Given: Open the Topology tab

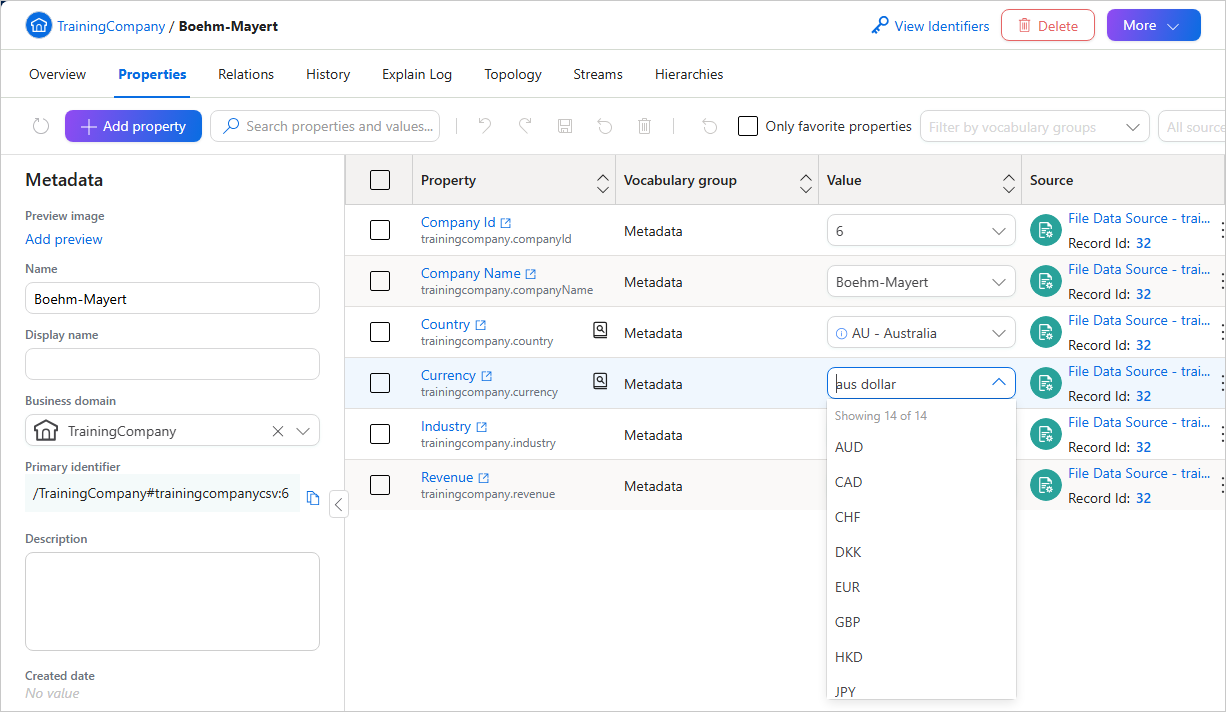Looking at the screenshot, I should [513, 74].
